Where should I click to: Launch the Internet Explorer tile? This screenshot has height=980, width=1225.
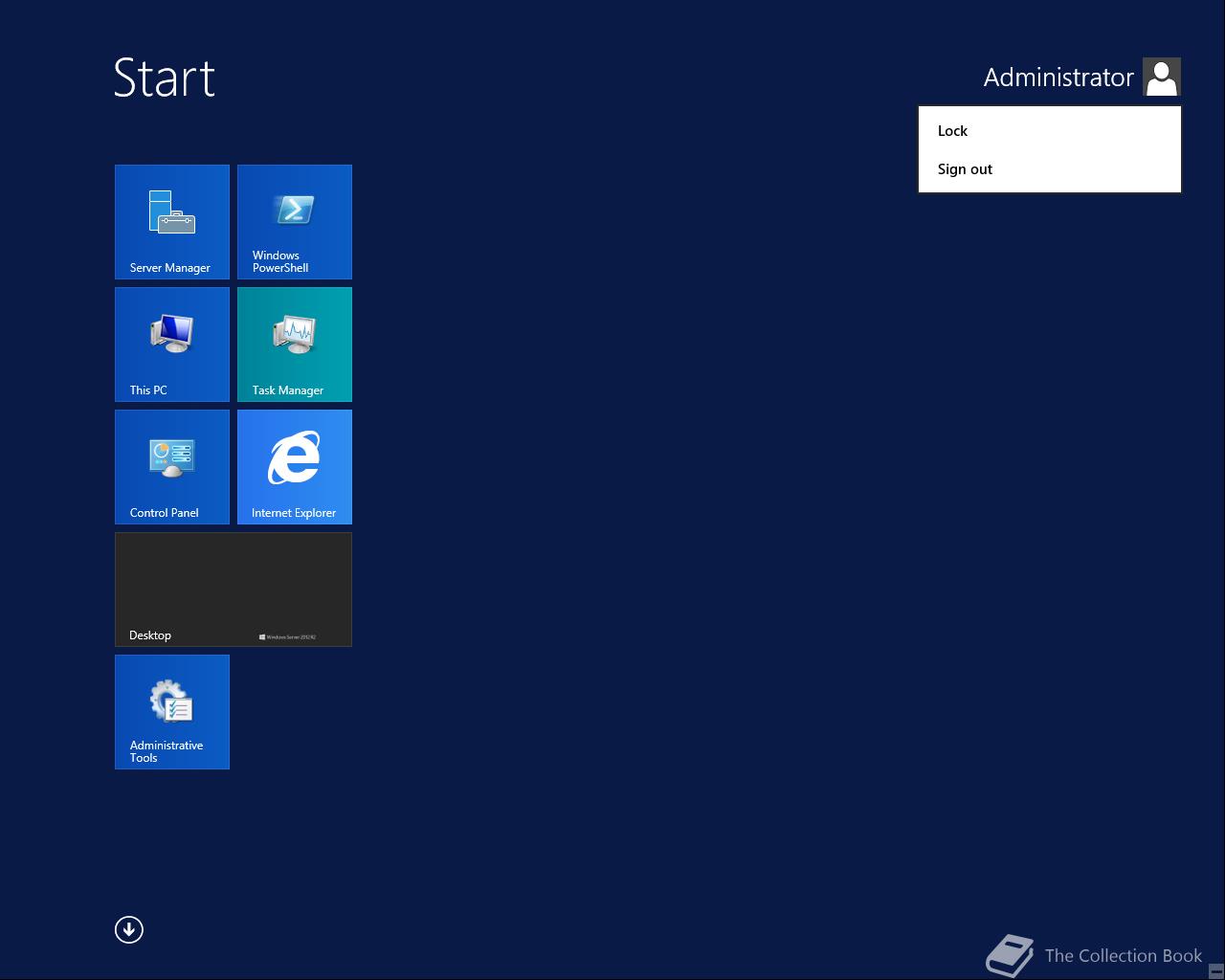point(295,467)
